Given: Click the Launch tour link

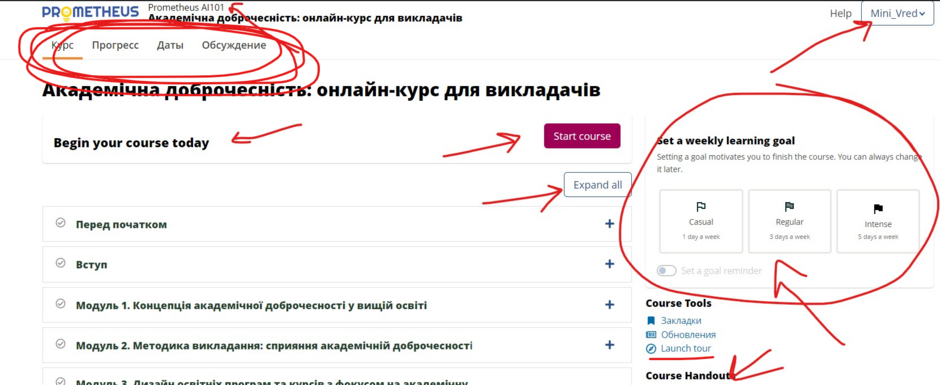Looking at the screenshot, I should (x=686, y=348).
